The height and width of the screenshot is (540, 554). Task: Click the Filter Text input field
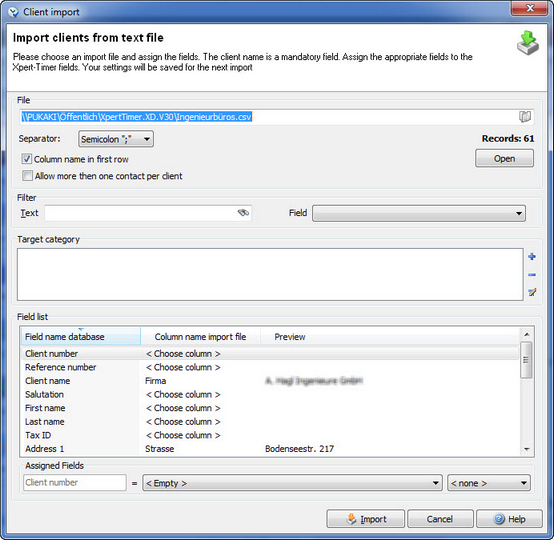point(148,213)
